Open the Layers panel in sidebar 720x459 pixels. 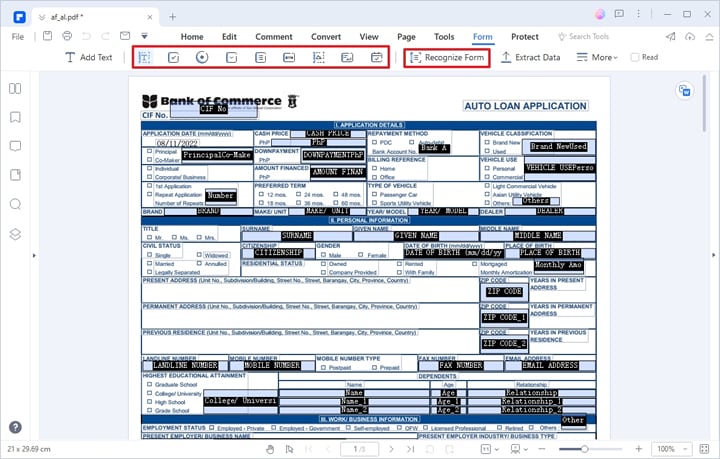click(15, 234)
